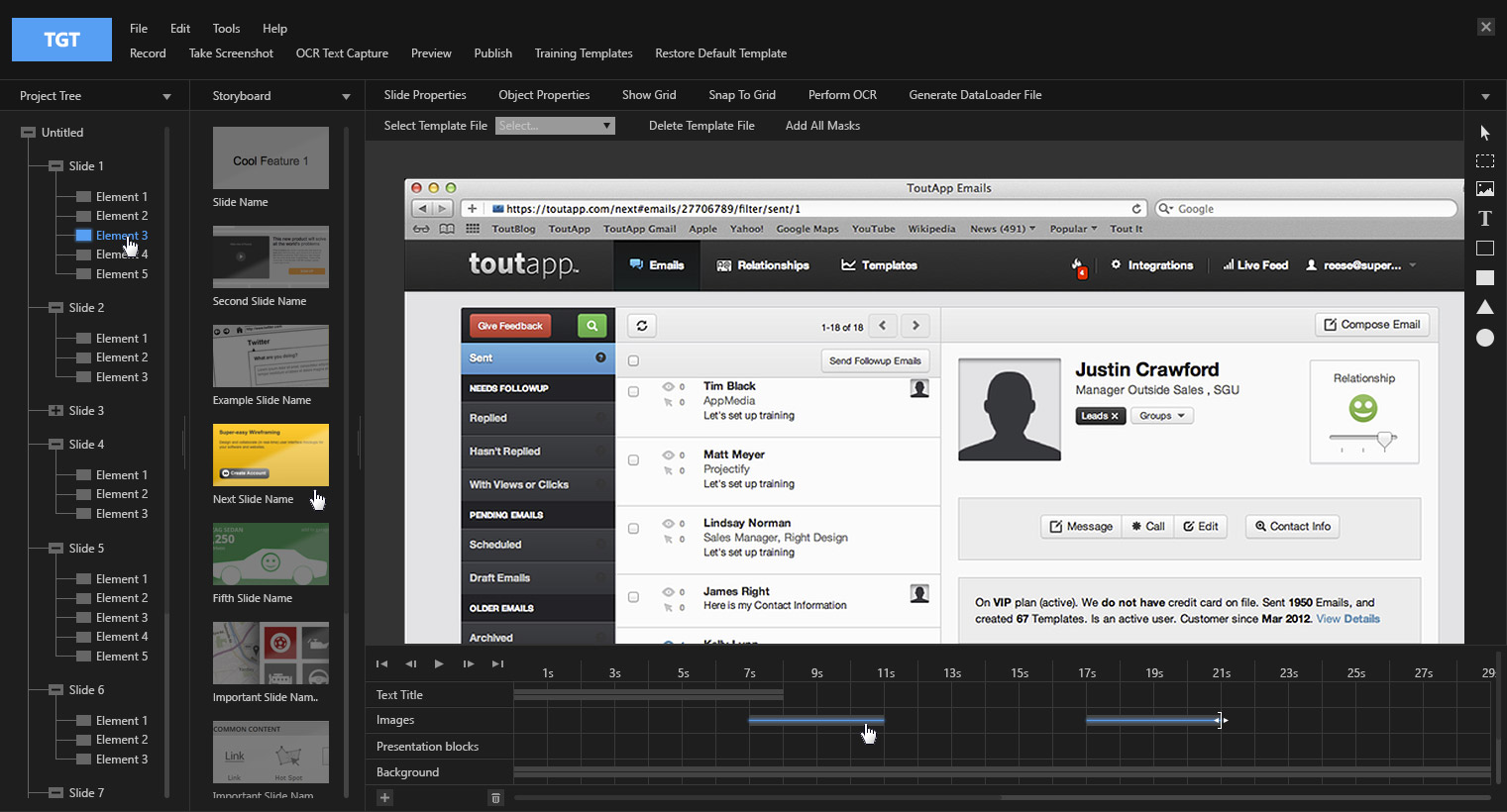Screen dimensions: 1507x812
Task: Click Give Feedback button
Action: tap(510, 326)
